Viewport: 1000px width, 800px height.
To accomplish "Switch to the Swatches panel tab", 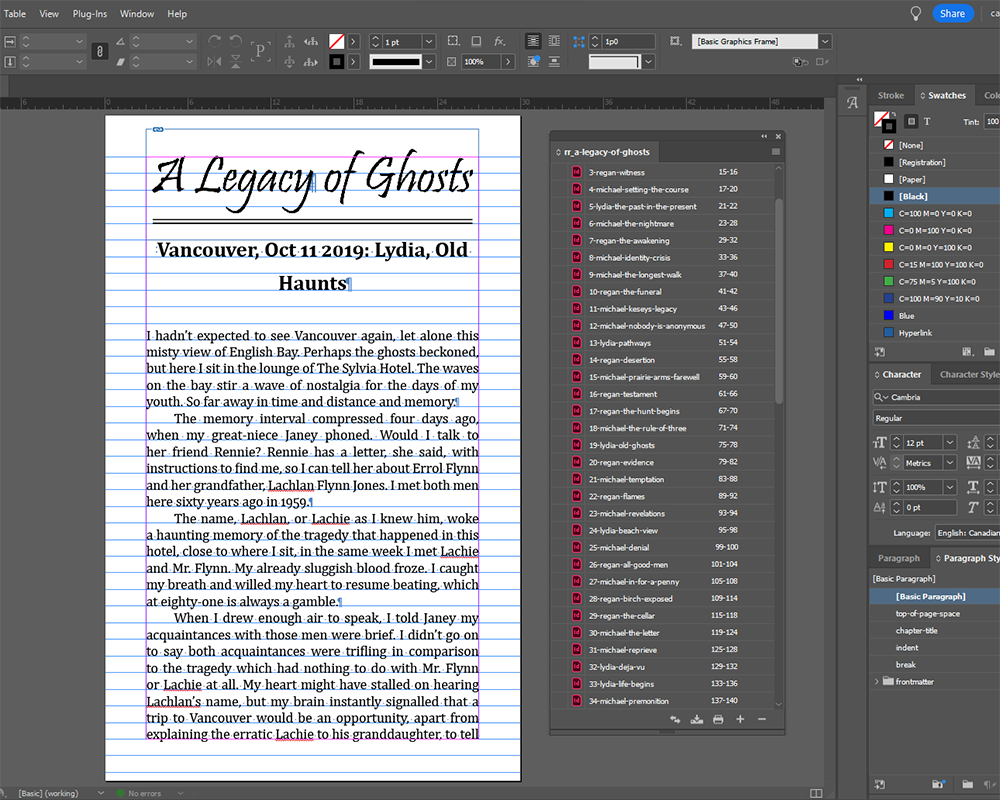I will [943, 95].
